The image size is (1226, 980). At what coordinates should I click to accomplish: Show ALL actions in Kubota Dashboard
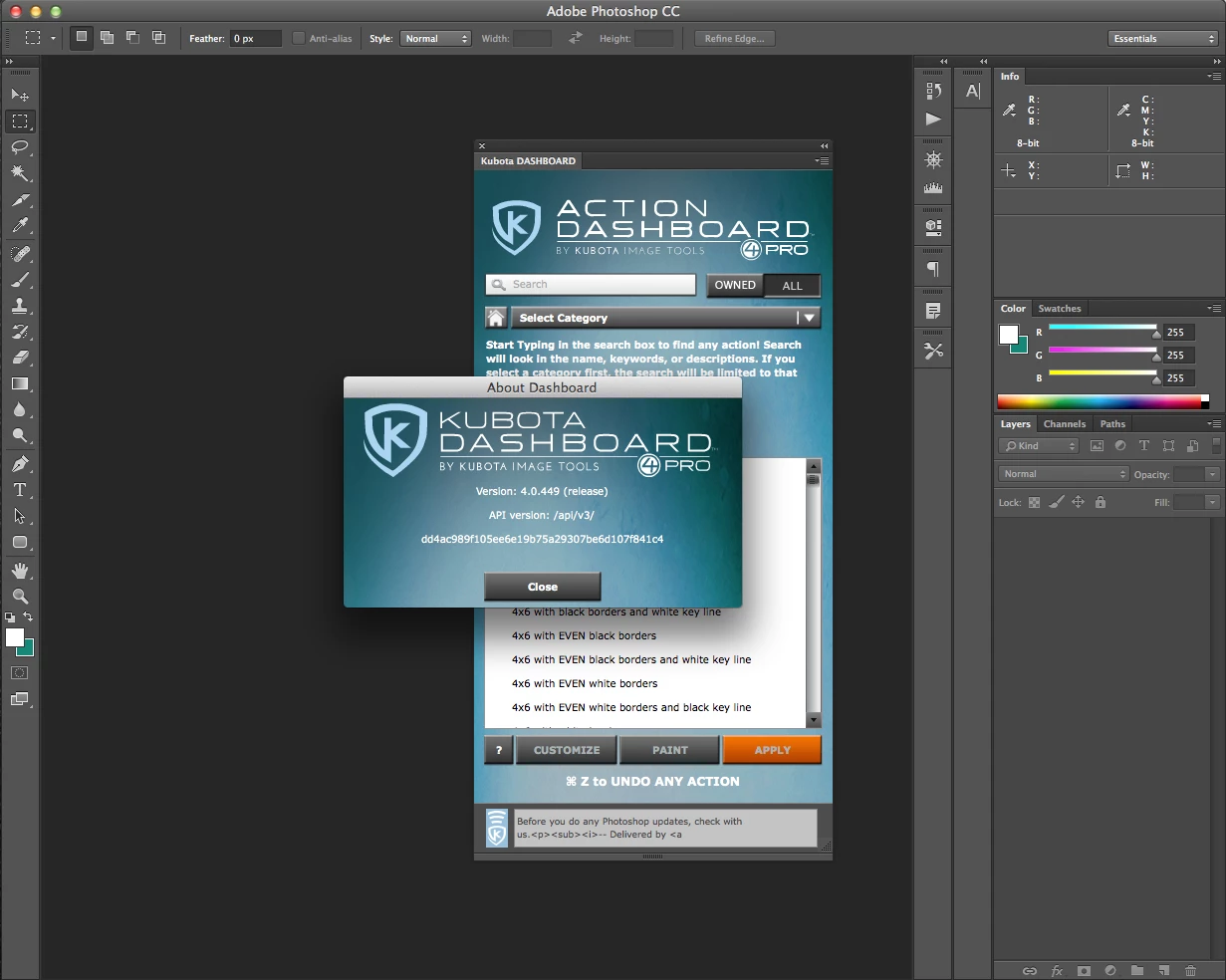click(793, 285)
